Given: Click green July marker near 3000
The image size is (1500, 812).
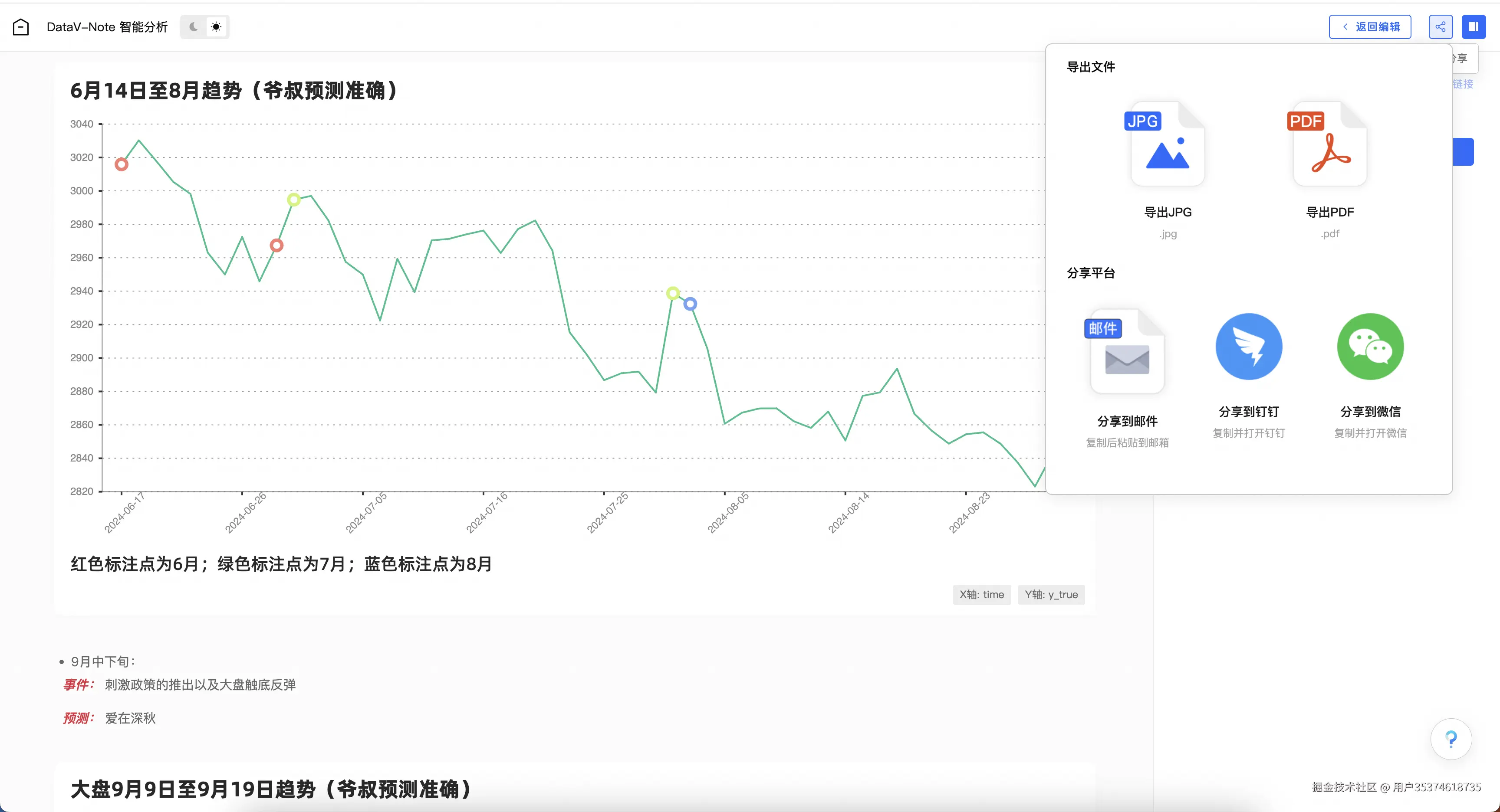Looking at the screenshot, I should (293, 200).
